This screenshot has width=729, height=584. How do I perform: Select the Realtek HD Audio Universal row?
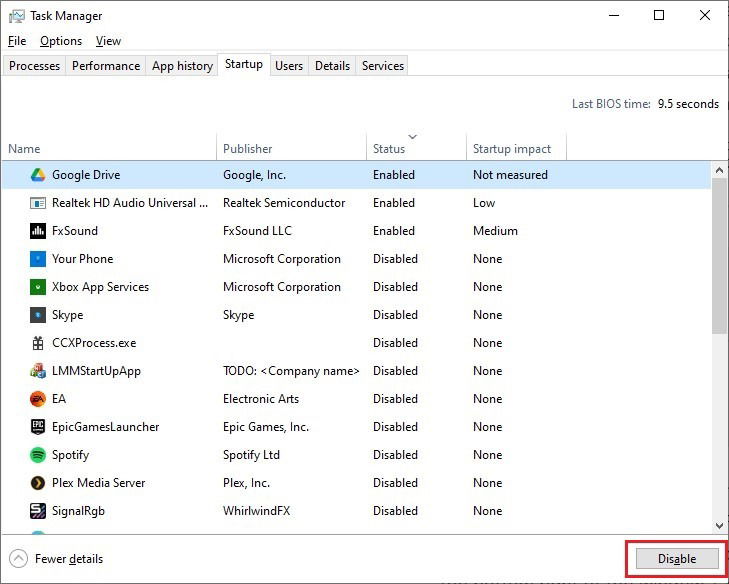(356, 203)
